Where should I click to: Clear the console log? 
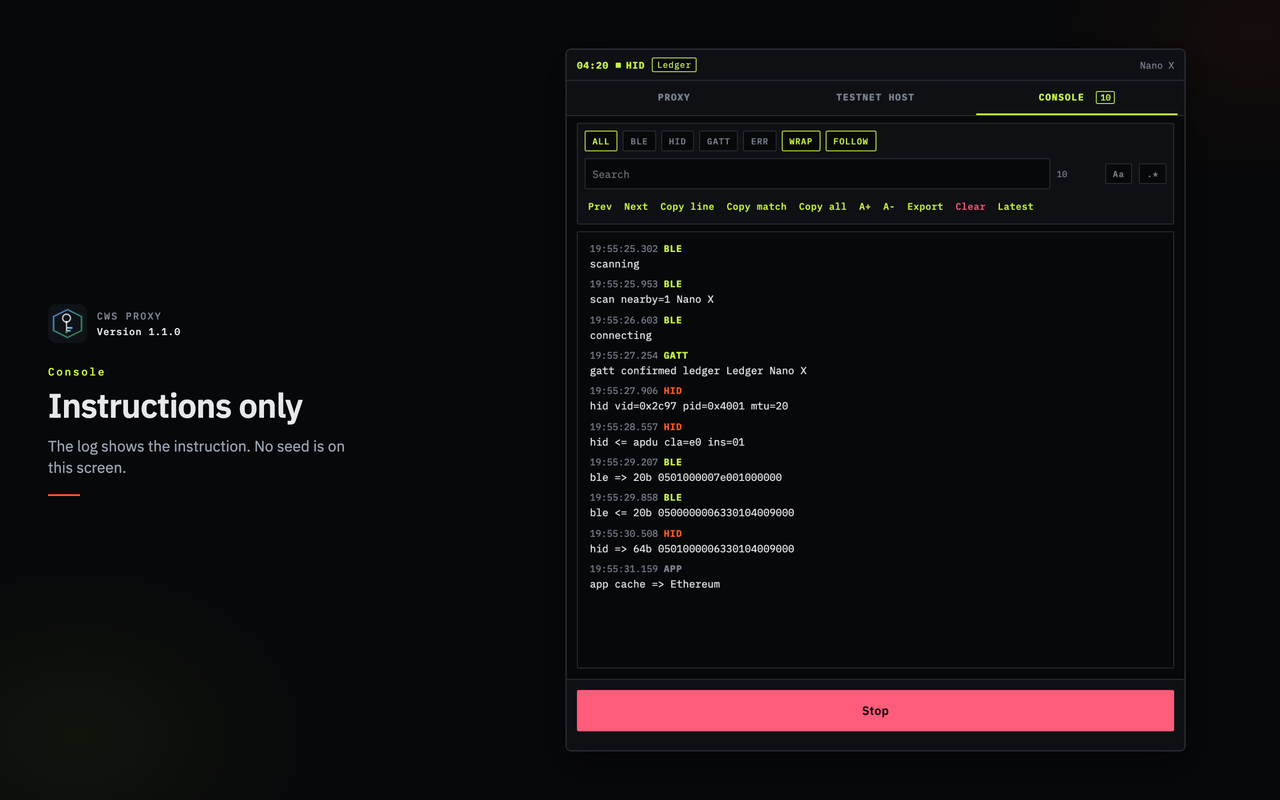(970, 207)
